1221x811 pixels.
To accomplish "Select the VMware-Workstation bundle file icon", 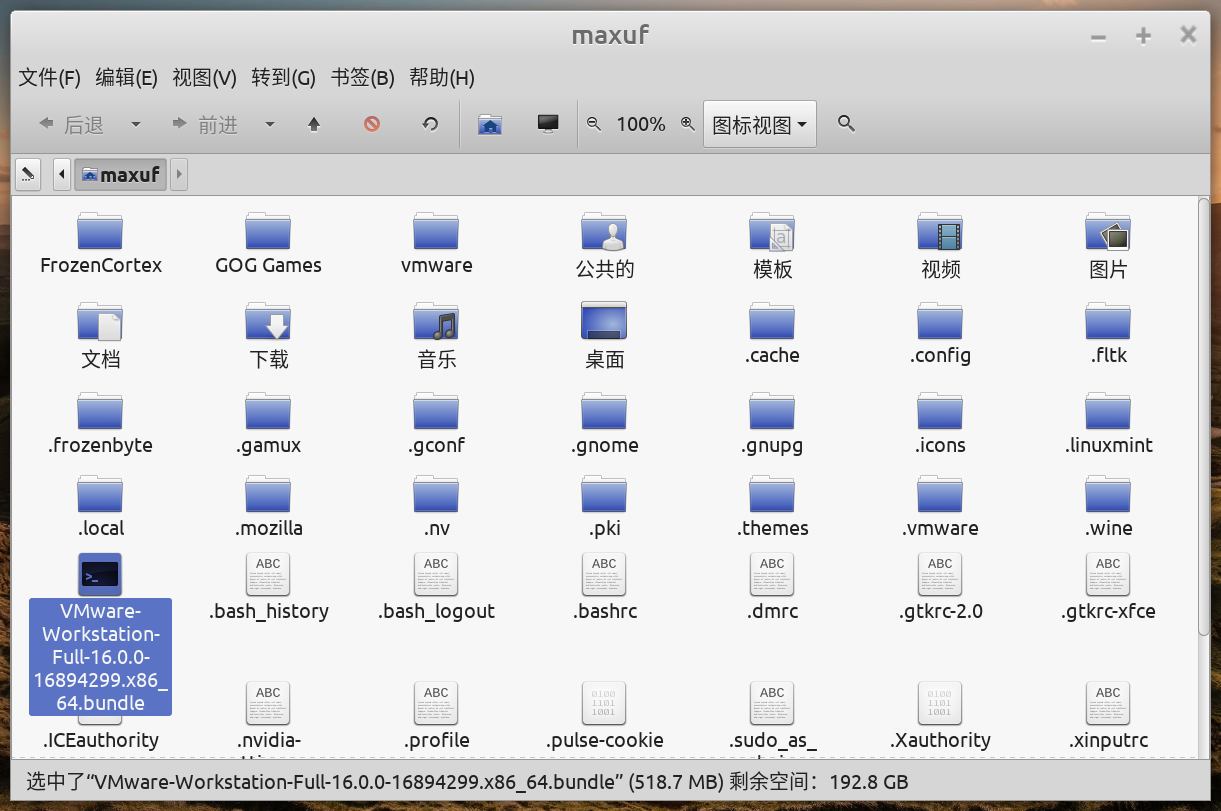I will pyautogui.click(x=100, y=575).
